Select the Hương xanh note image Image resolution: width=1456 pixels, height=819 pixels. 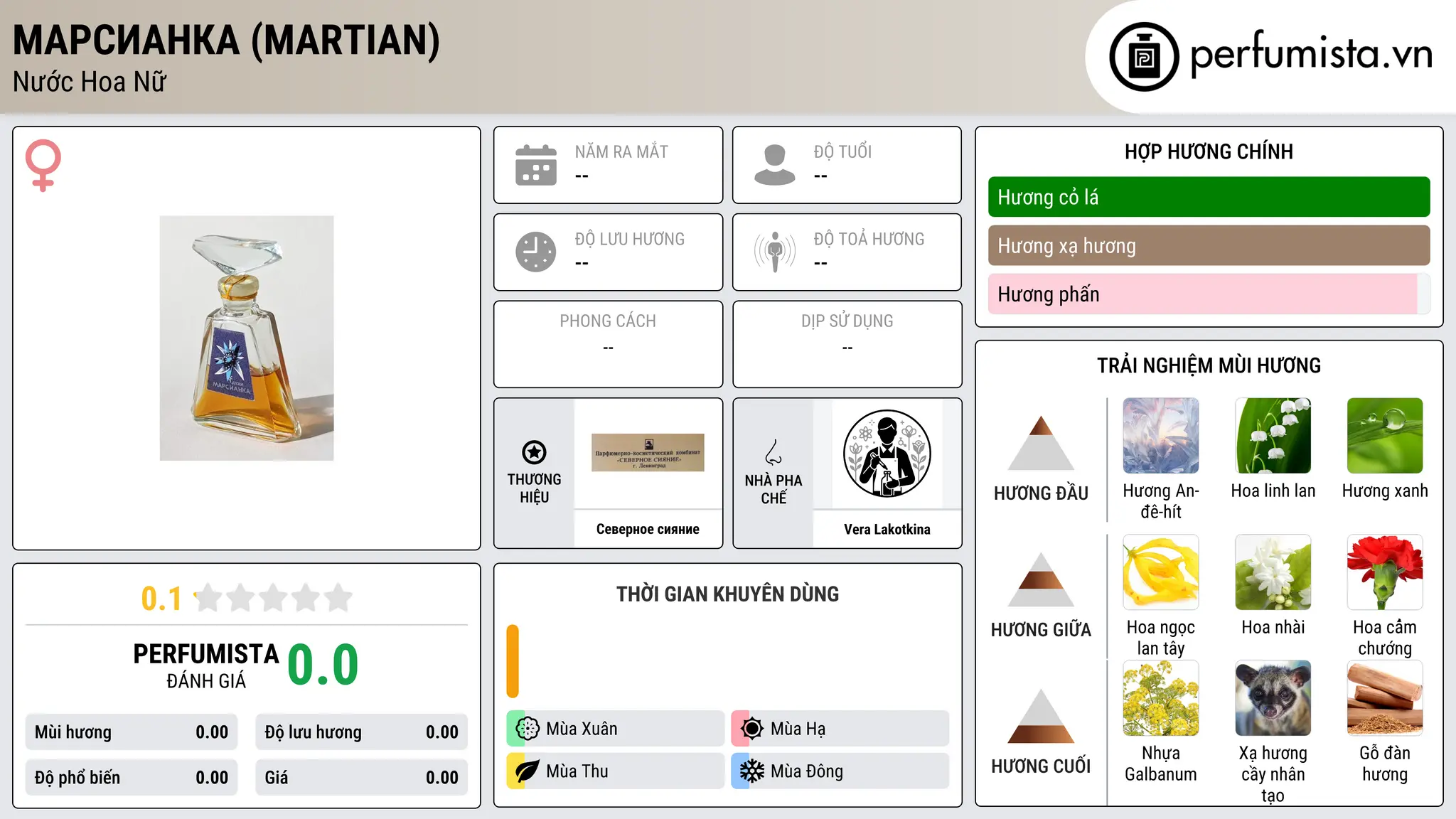pos(1385,436)
